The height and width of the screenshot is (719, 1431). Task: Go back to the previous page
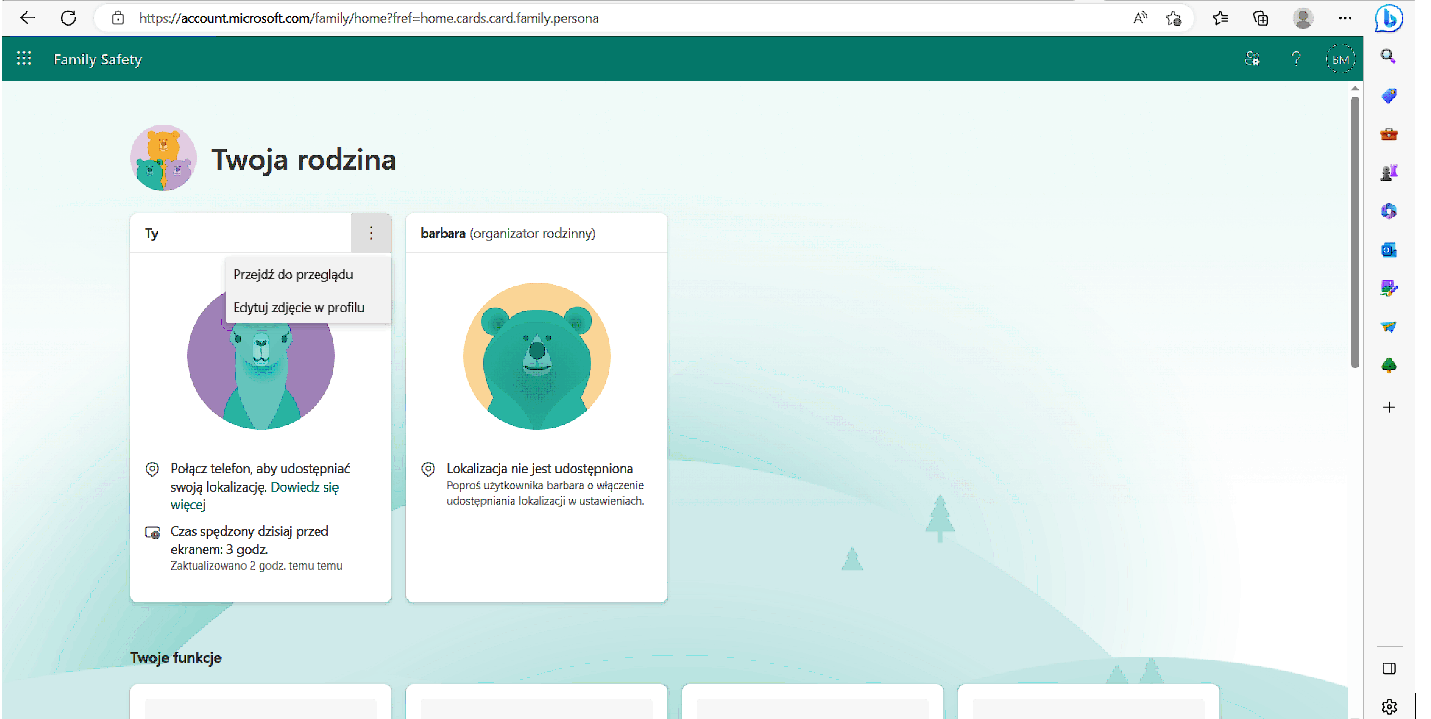28,18
